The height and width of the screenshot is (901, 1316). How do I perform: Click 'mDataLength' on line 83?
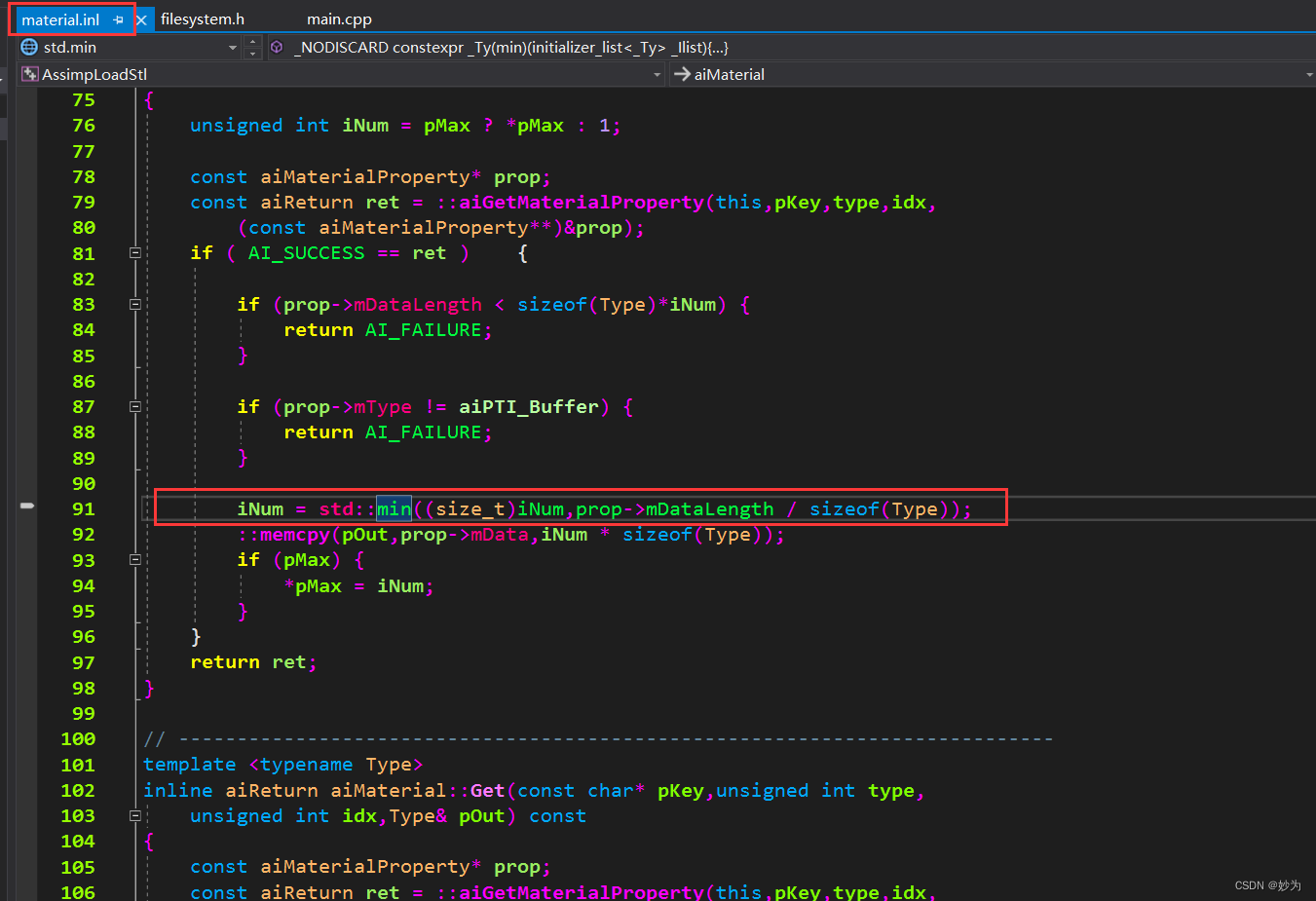click(x=418, y=305)
